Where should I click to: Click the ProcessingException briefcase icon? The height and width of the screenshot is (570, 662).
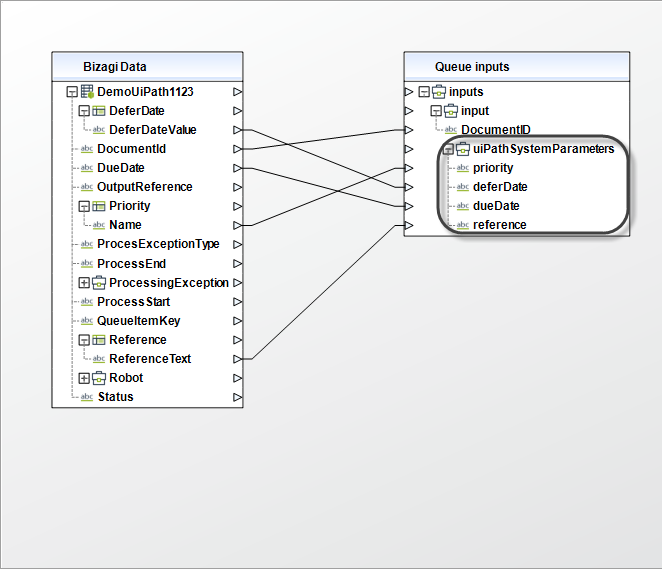[99, 282]
